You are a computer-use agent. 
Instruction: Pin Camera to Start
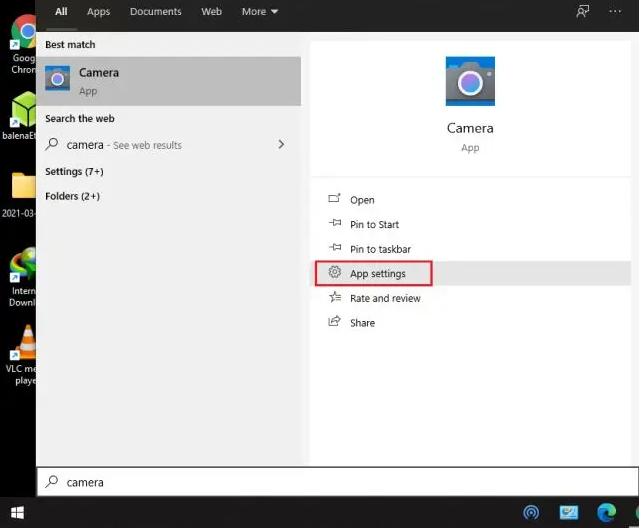[x=471, y=225]
